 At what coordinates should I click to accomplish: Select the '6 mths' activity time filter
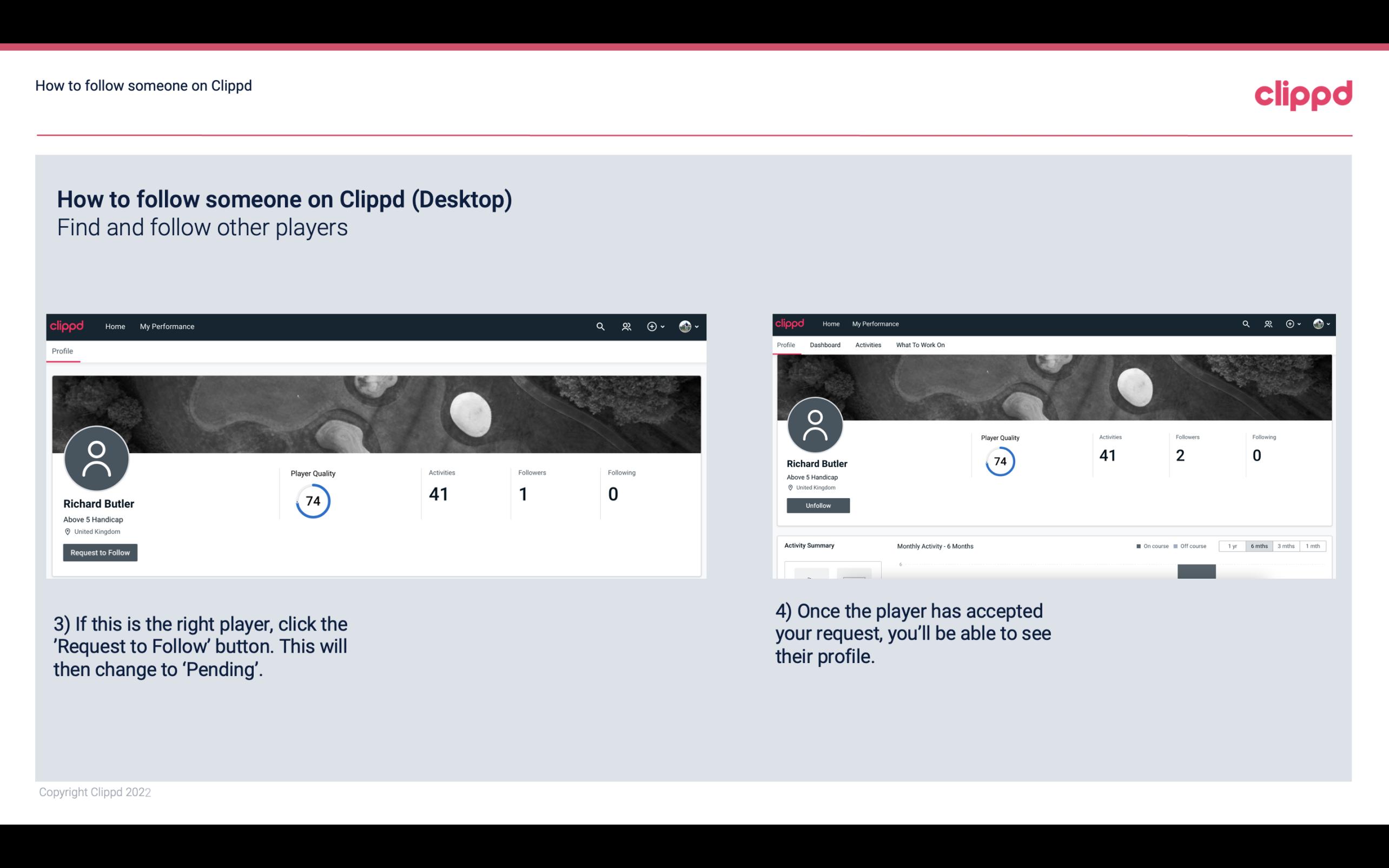point(1258,546)
